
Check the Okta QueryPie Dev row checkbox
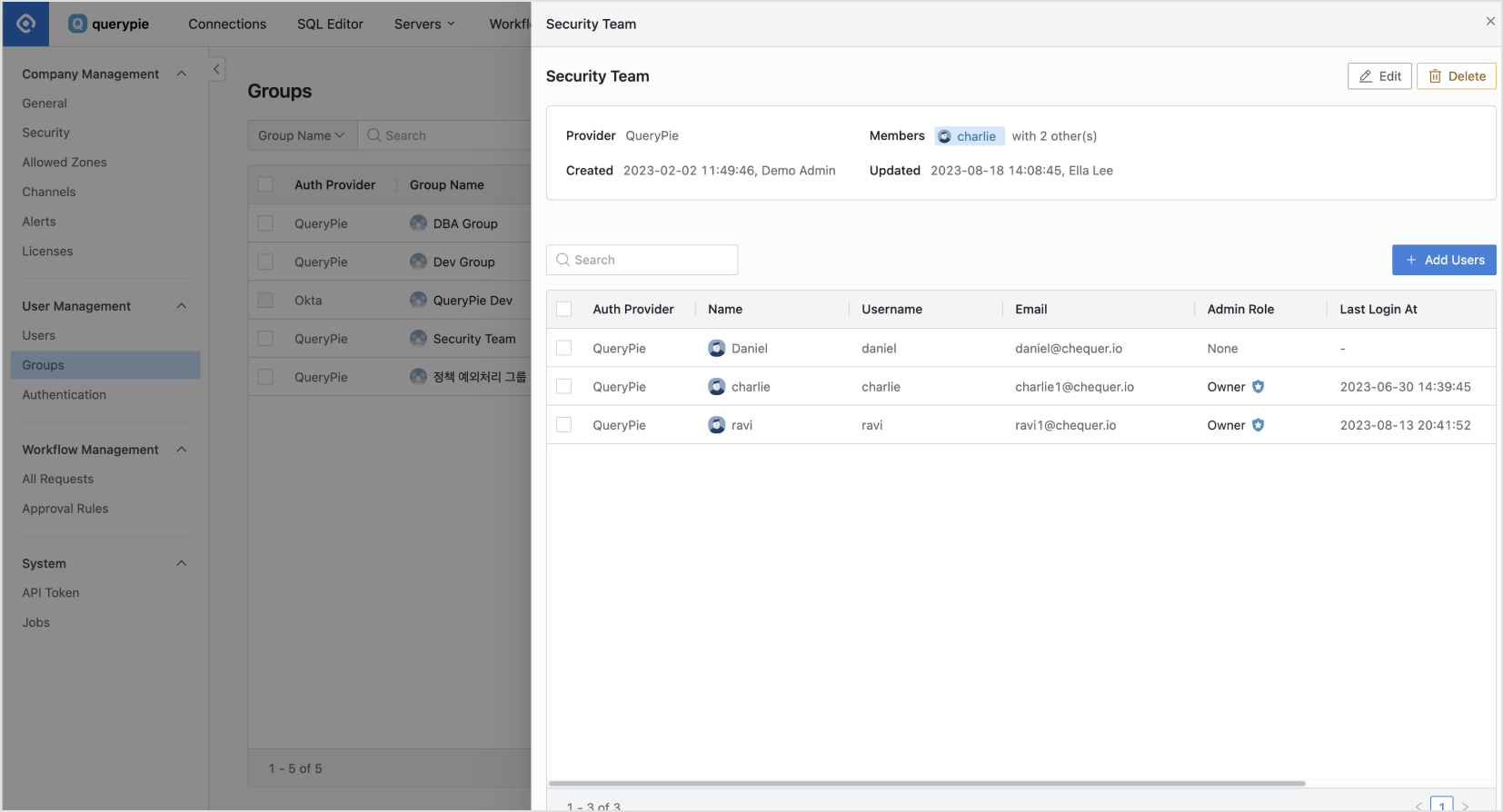265,300
